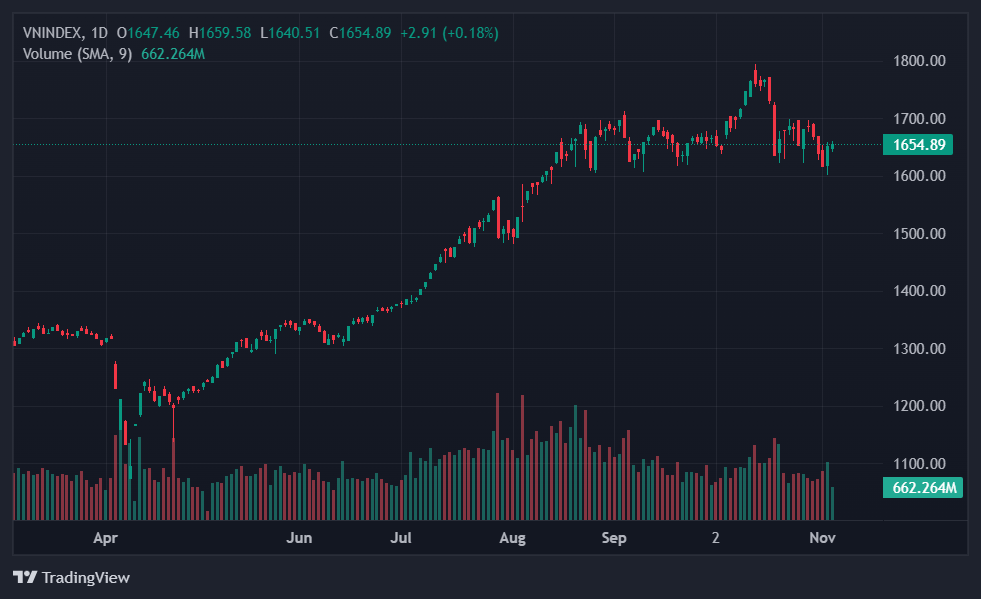Click the Nov label on time axis
This screenshot has width=981, height=599.
[x=822, y=538]
